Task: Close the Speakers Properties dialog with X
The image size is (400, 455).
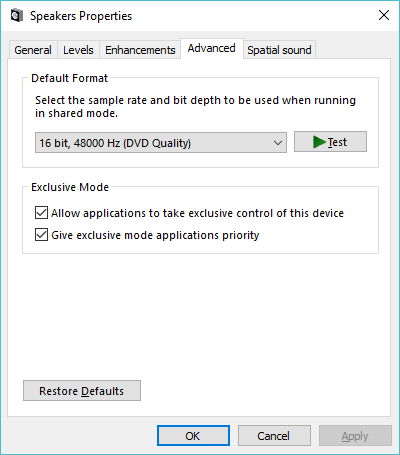Action: click(384, 15)
